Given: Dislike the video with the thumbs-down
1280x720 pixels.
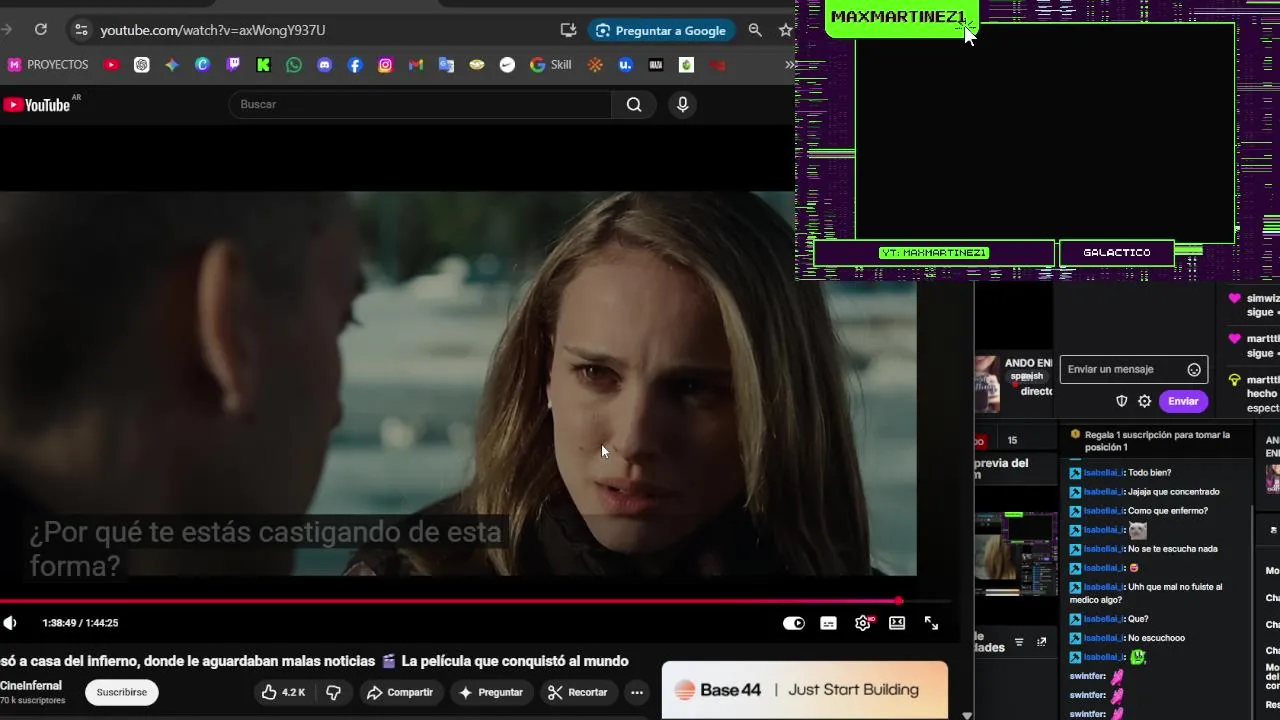Looking at the screenshot, I should tap(334, 692).
